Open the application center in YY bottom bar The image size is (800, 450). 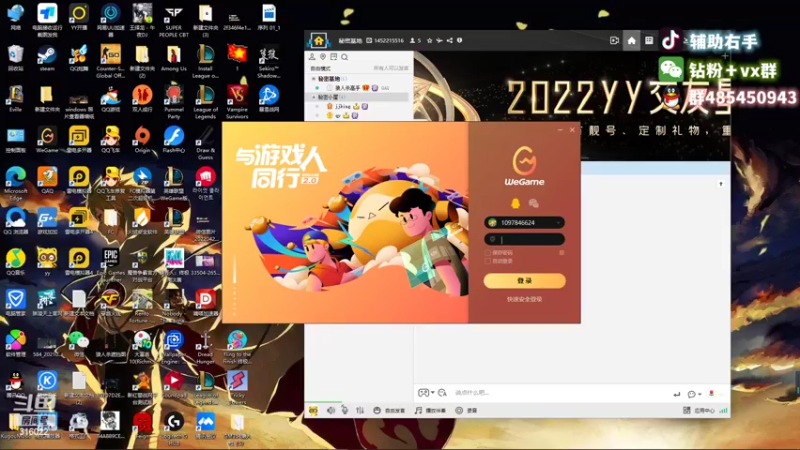(699, 410)
